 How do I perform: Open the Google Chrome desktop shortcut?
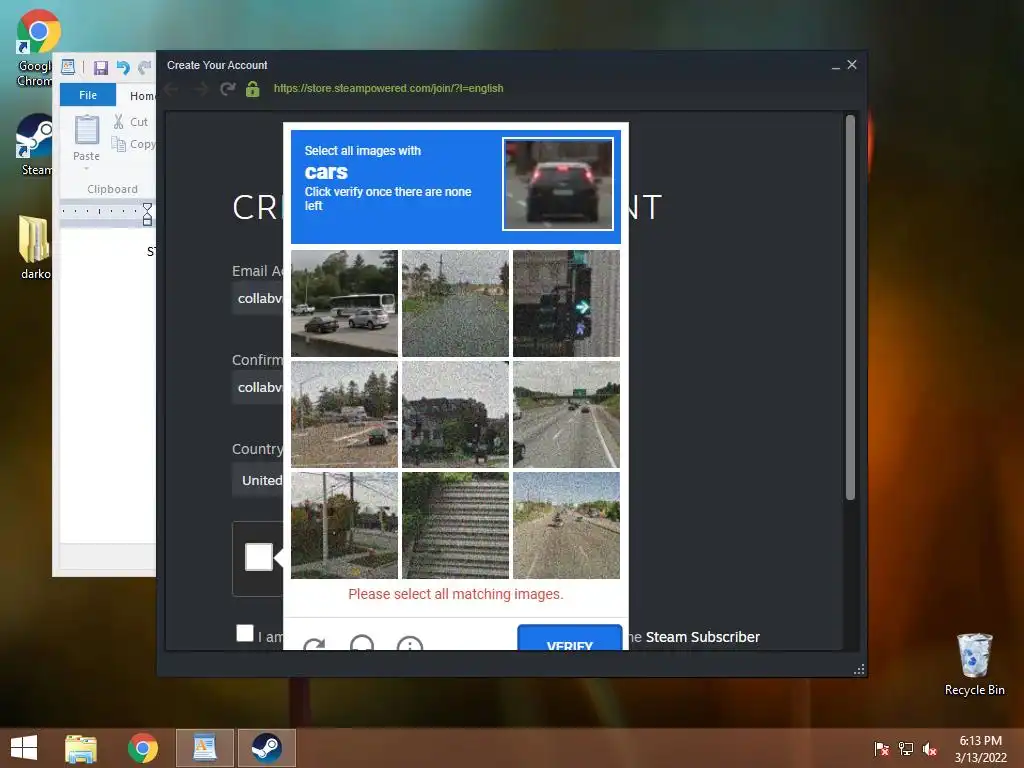click(x=37, y=47)
